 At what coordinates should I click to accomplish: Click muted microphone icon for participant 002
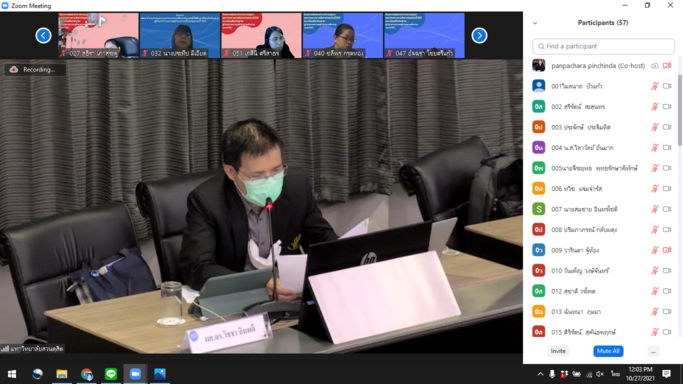point(655,106)
